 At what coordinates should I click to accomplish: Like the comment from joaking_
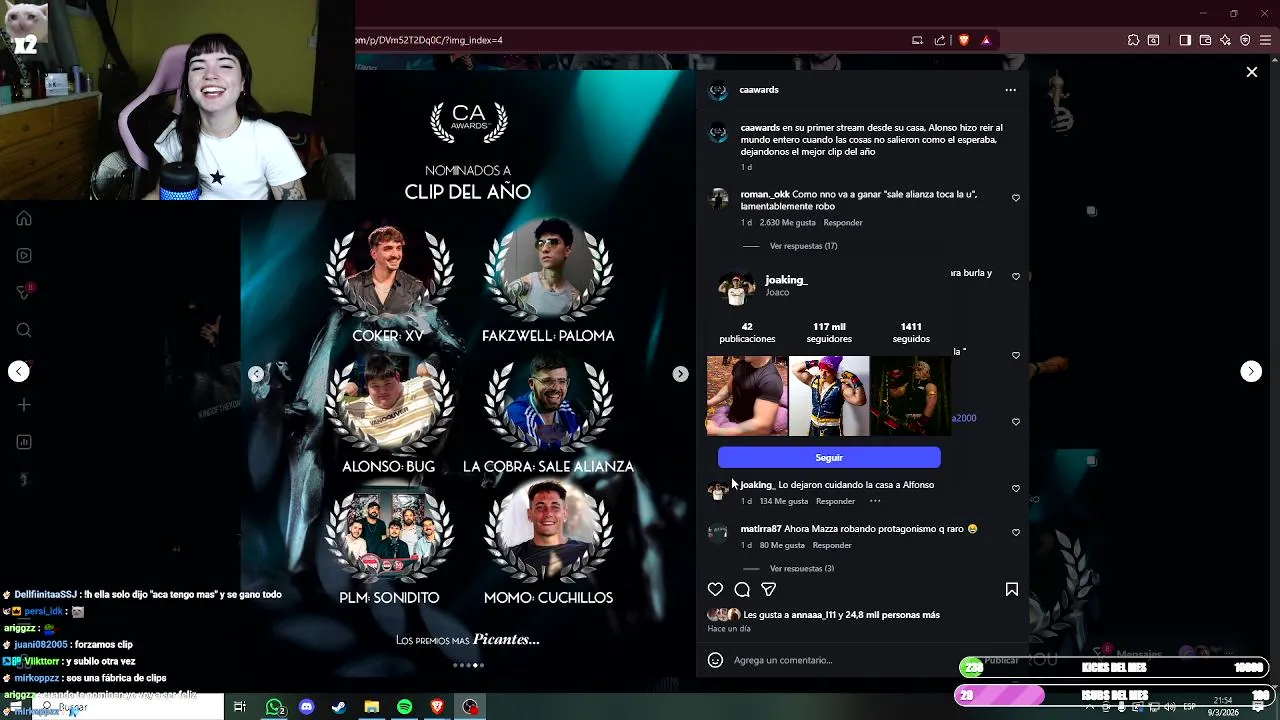tap(1016, 488)
